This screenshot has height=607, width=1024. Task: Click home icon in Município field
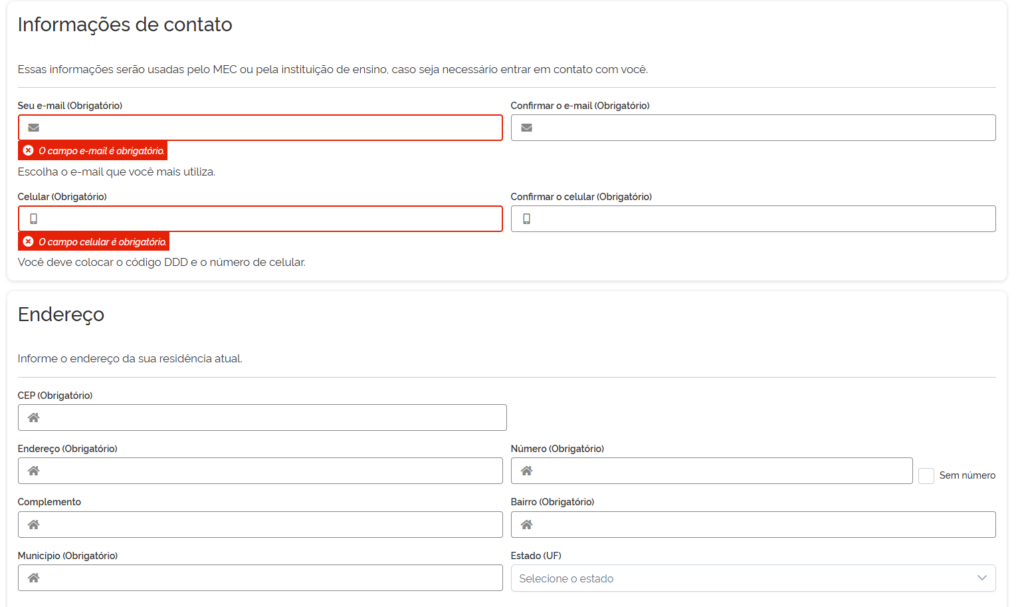pyautogui.click(x=33, y=578)
